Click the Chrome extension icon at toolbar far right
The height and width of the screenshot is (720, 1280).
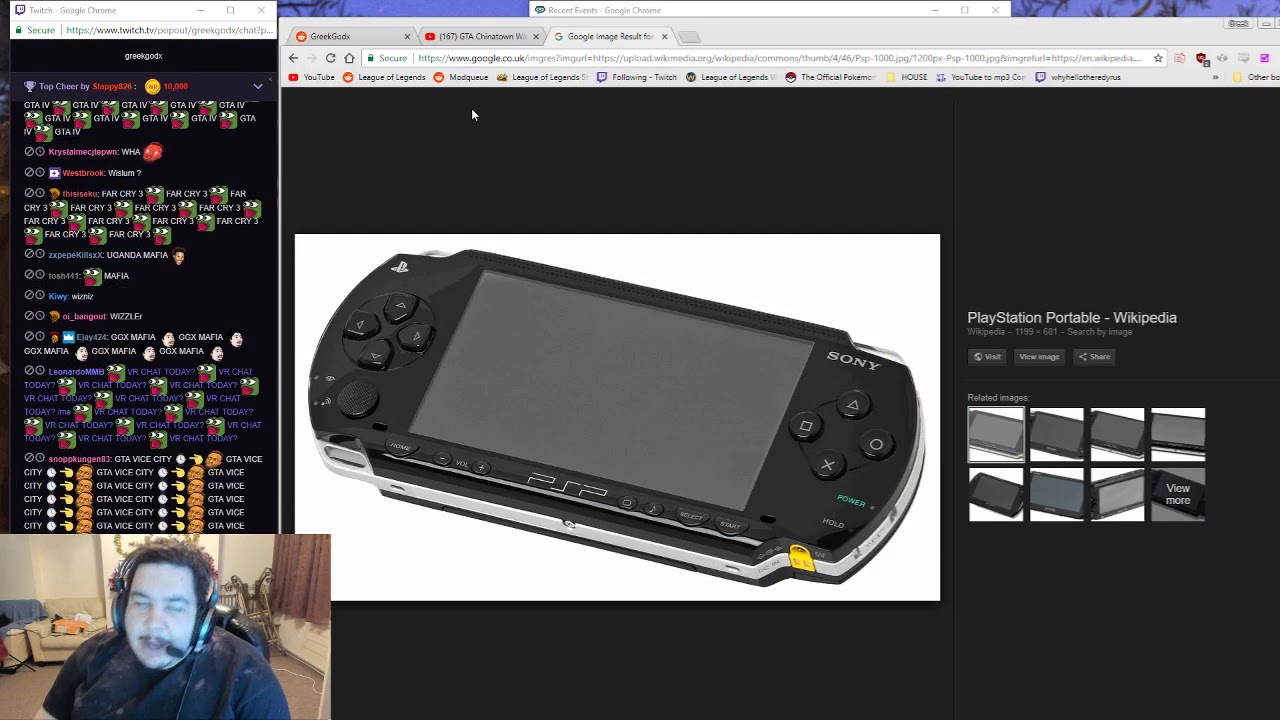coord(1264,58)
